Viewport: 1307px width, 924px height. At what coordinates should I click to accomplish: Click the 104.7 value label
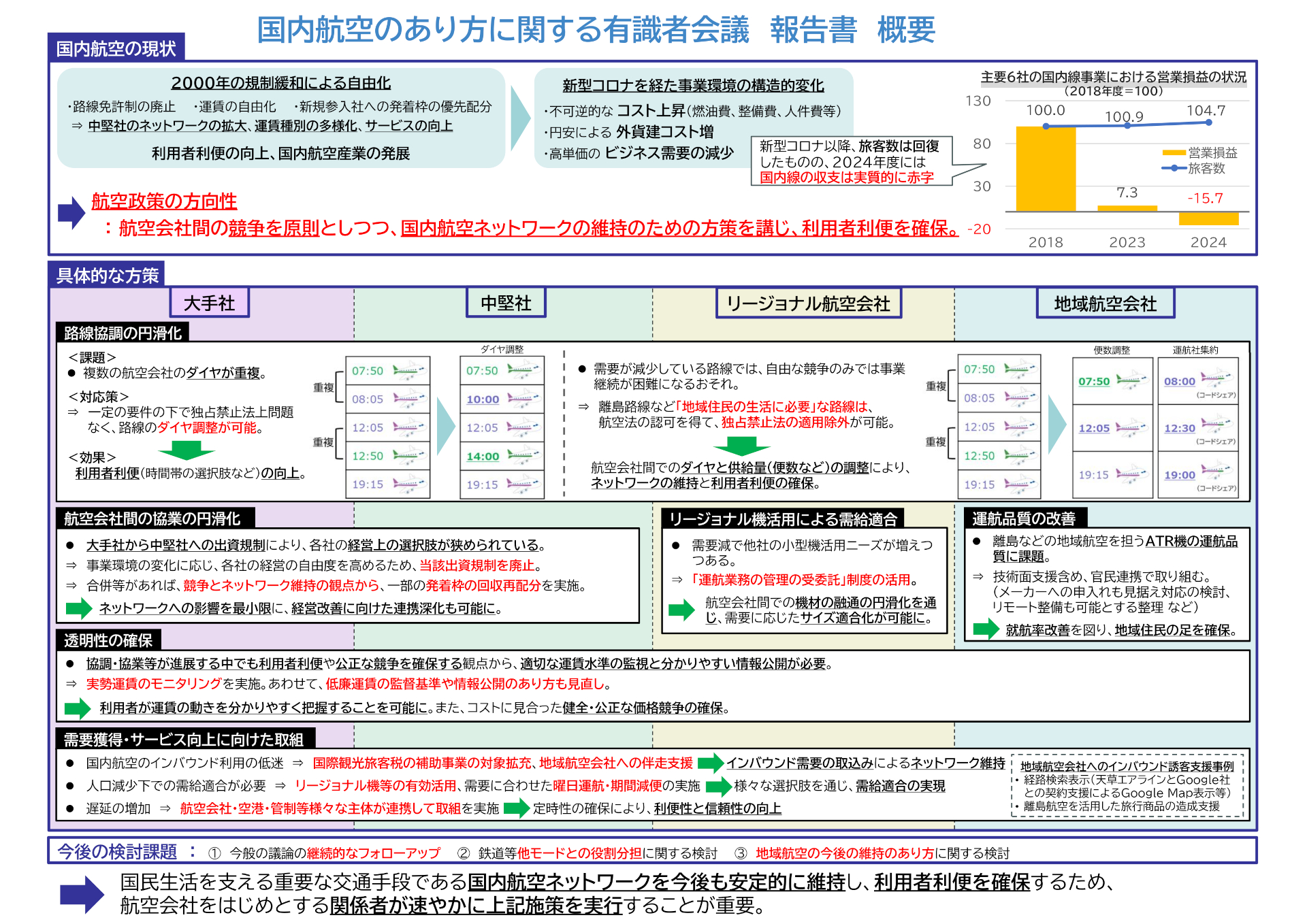[x=1206, y=110]
